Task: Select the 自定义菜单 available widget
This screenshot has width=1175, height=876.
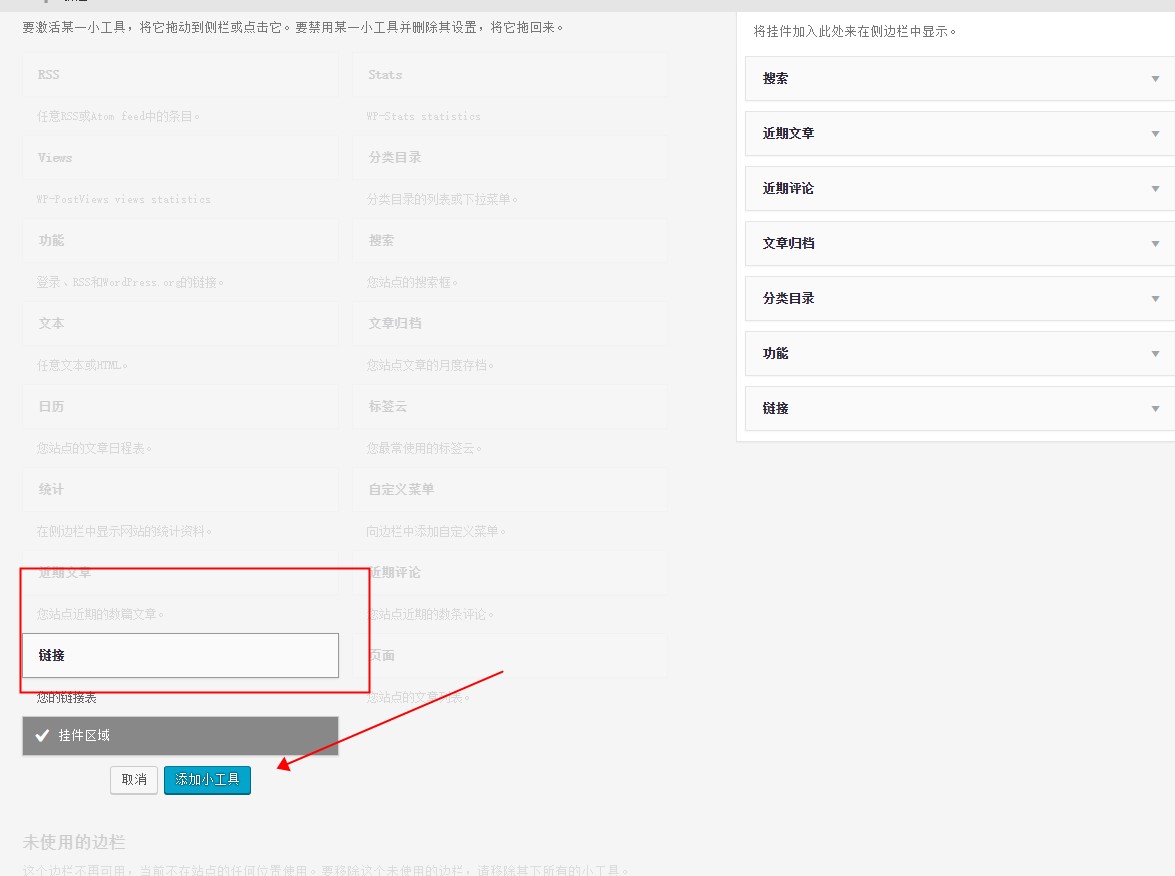Action: tap(510, 490)
